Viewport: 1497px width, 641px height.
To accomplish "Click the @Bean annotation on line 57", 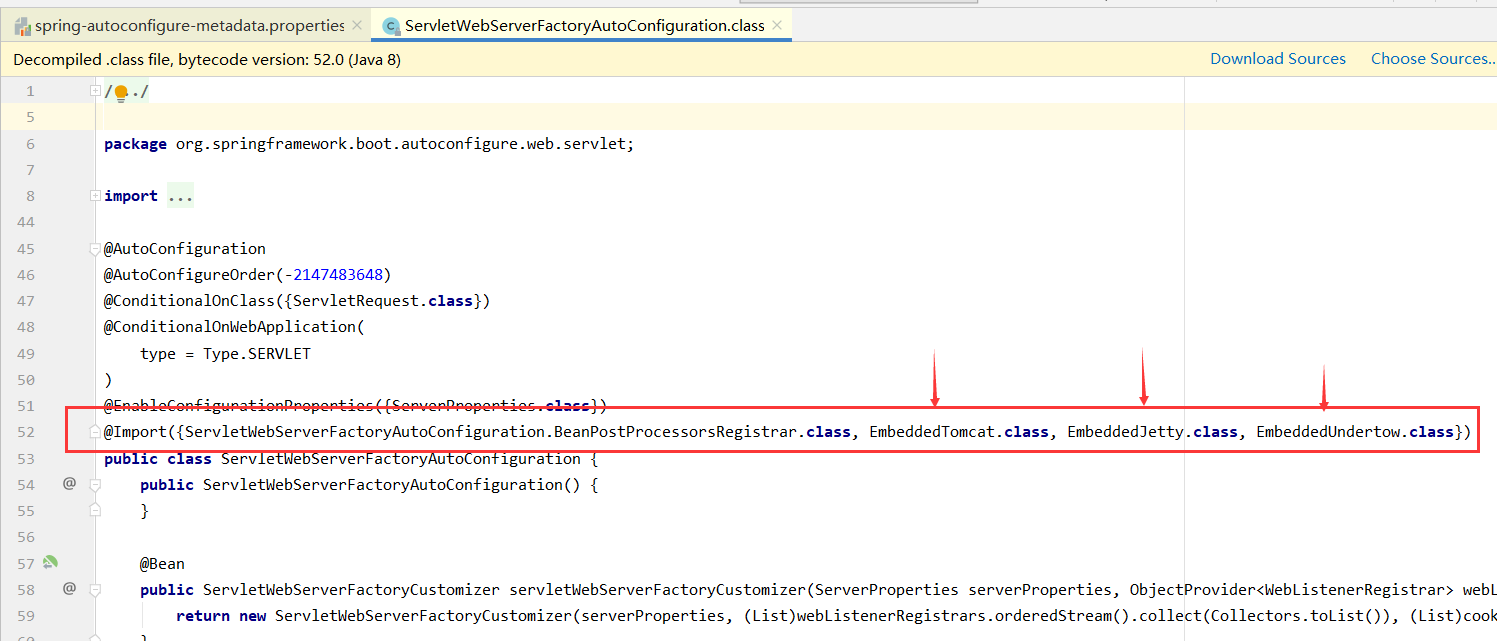I will [162, 563].
